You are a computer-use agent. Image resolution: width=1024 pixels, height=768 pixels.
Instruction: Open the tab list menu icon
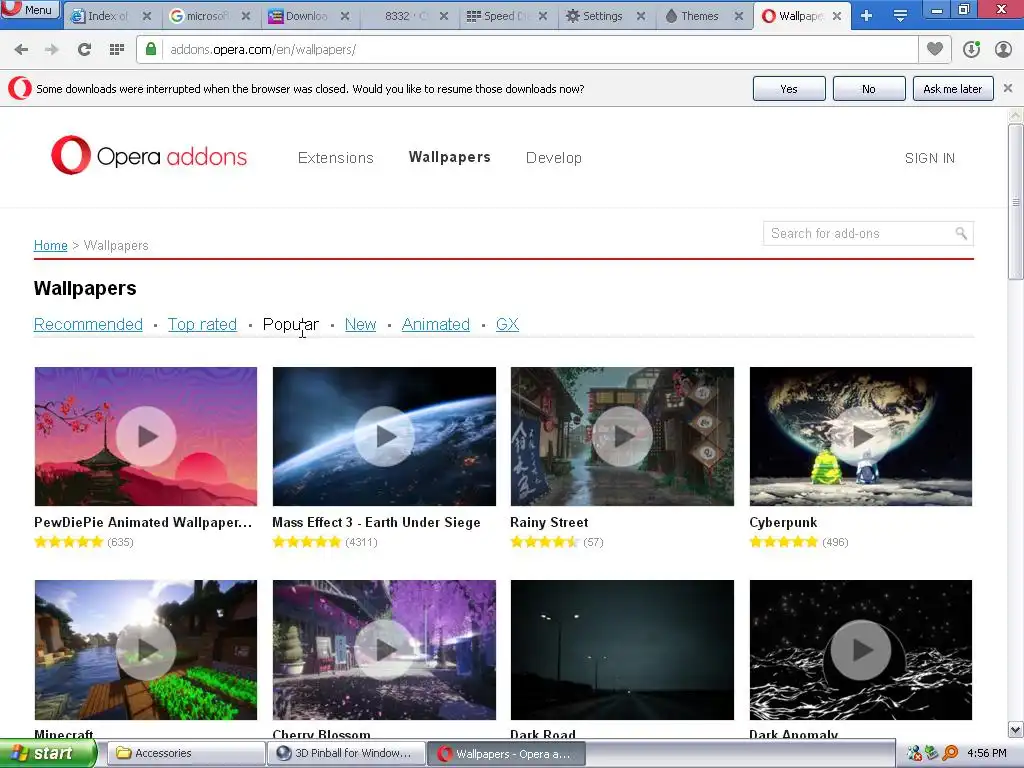(x=900, y=16)
